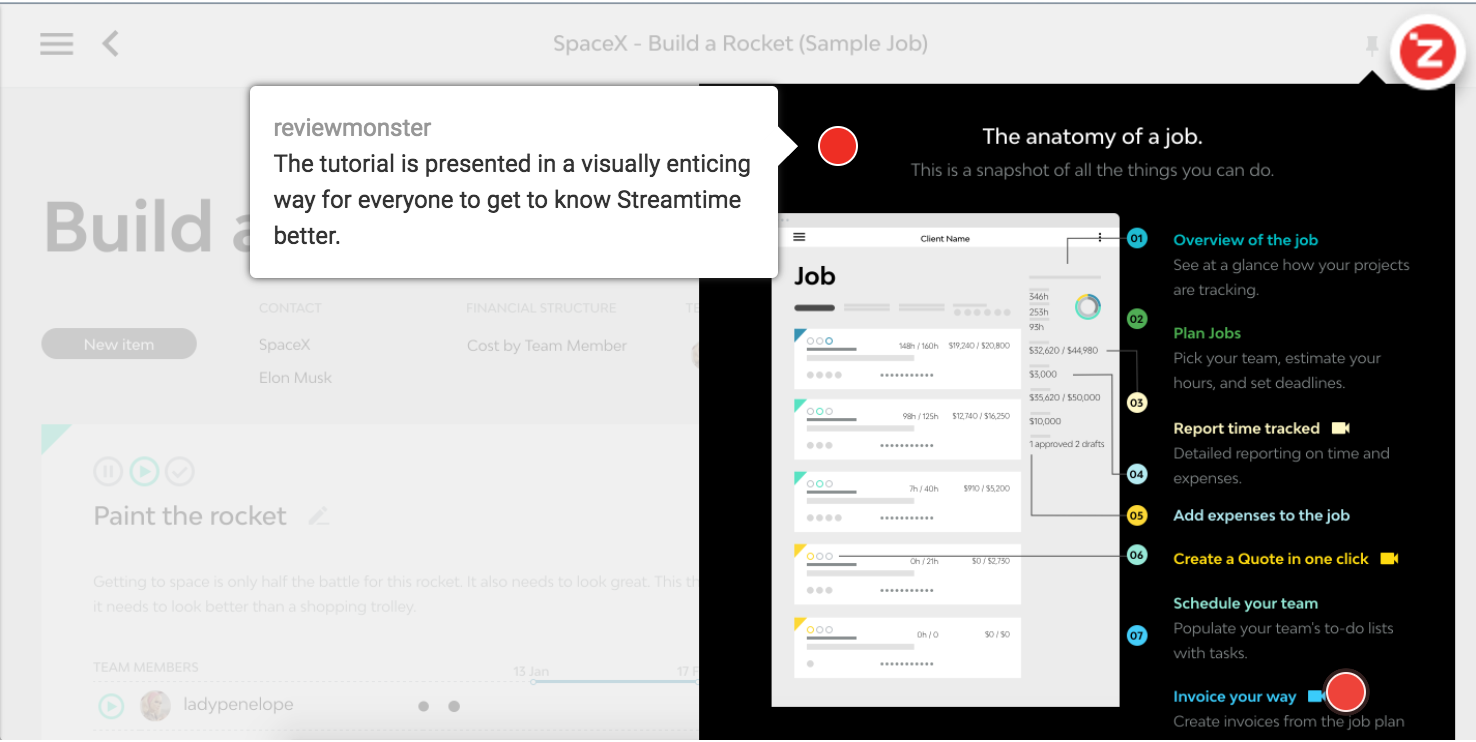Open Schedule your team link
The height and width of the screenshot is (742, 1476).
(1245, 603)
